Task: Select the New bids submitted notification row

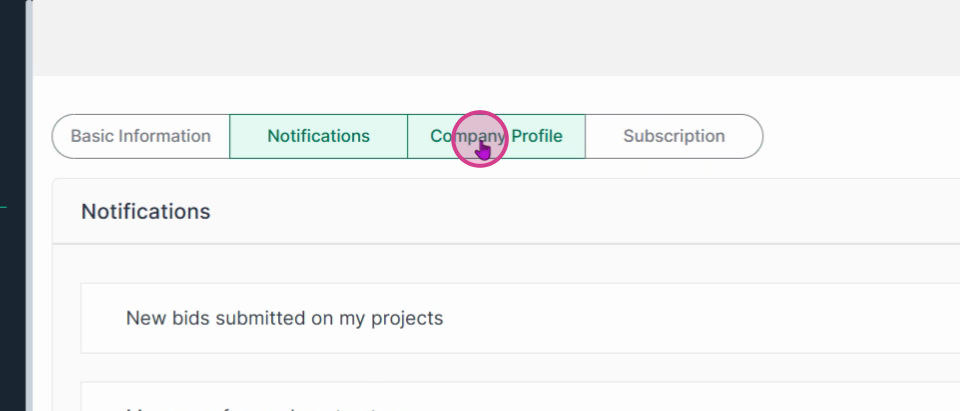Action: [x=520, y=318]
